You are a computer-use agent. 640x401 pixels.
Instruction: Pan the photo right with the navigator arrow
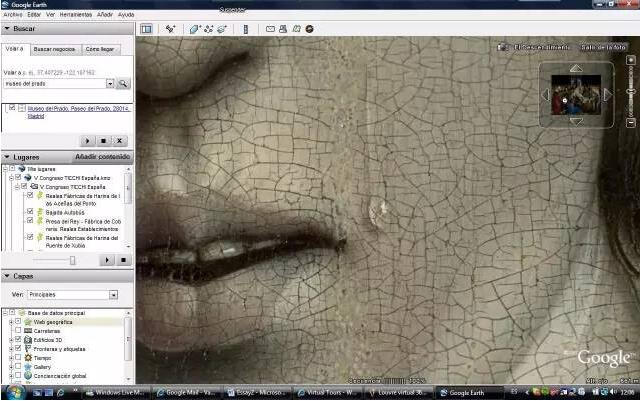pyautogui.click(x=607, y=95)
